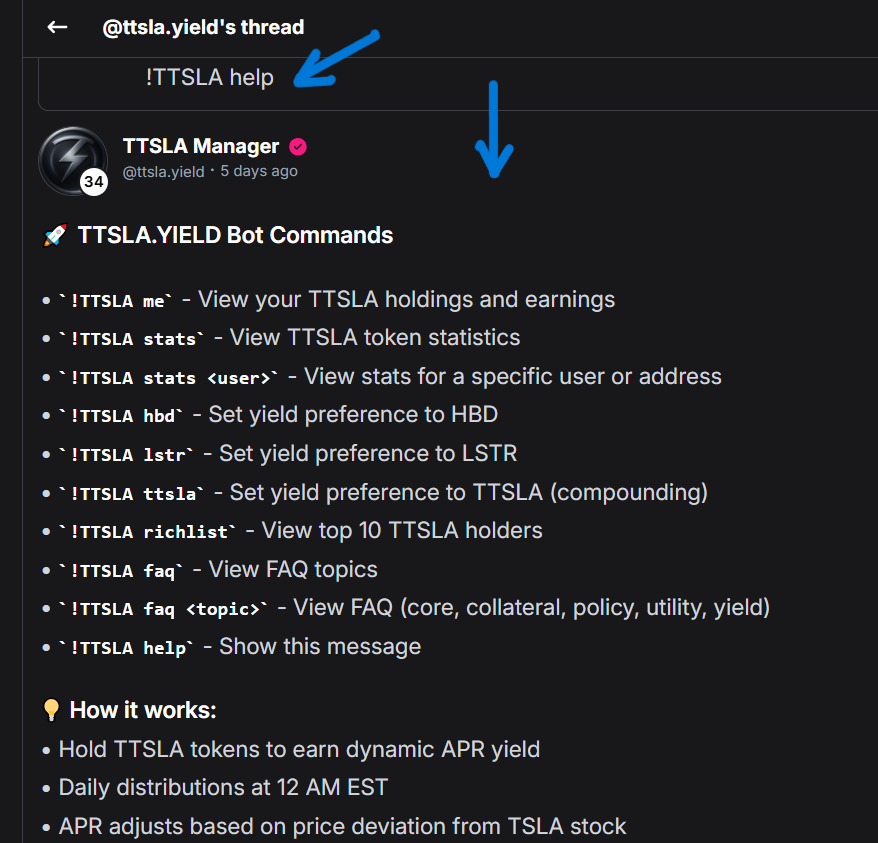Click the back arrow to leave the thread
Screen dimensions: 878x843
(57, 27)
